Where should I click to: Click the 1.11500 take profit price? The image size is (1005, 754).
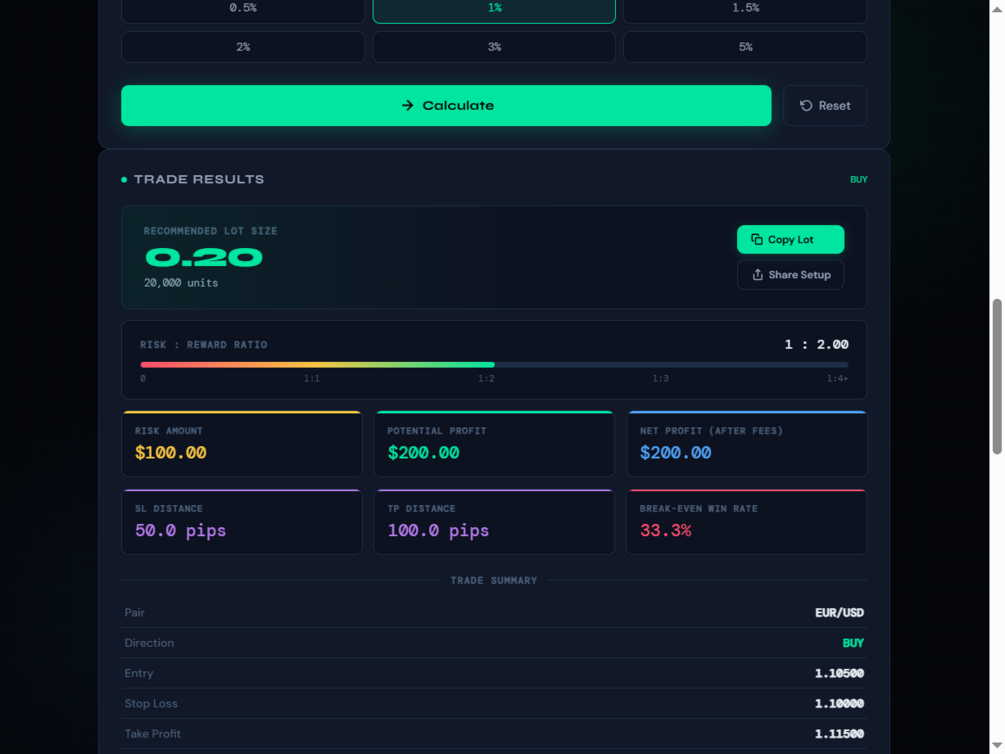point(839,733)
